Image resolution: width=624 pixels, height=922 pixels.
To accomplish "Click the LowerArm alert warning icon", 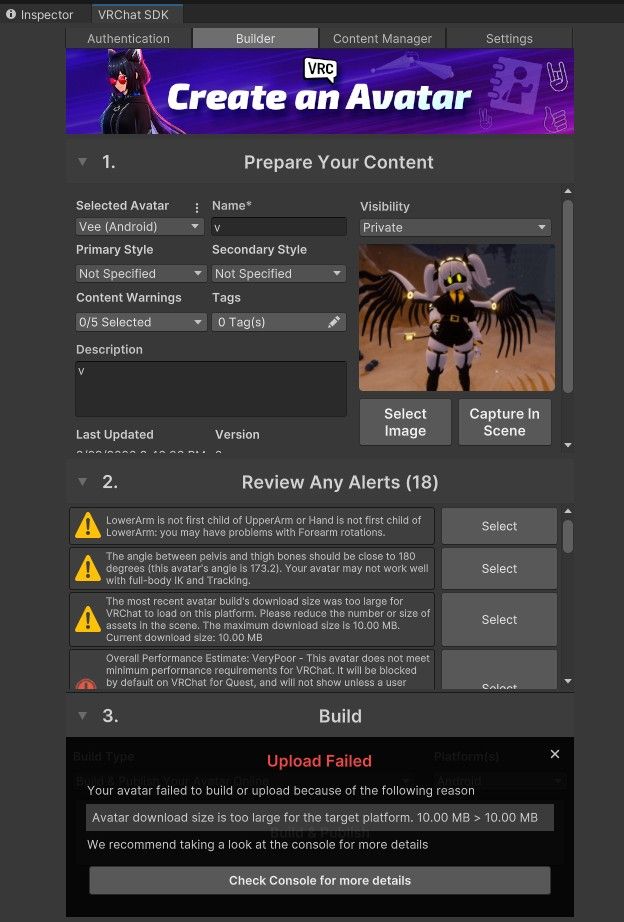I will point(88,526).
